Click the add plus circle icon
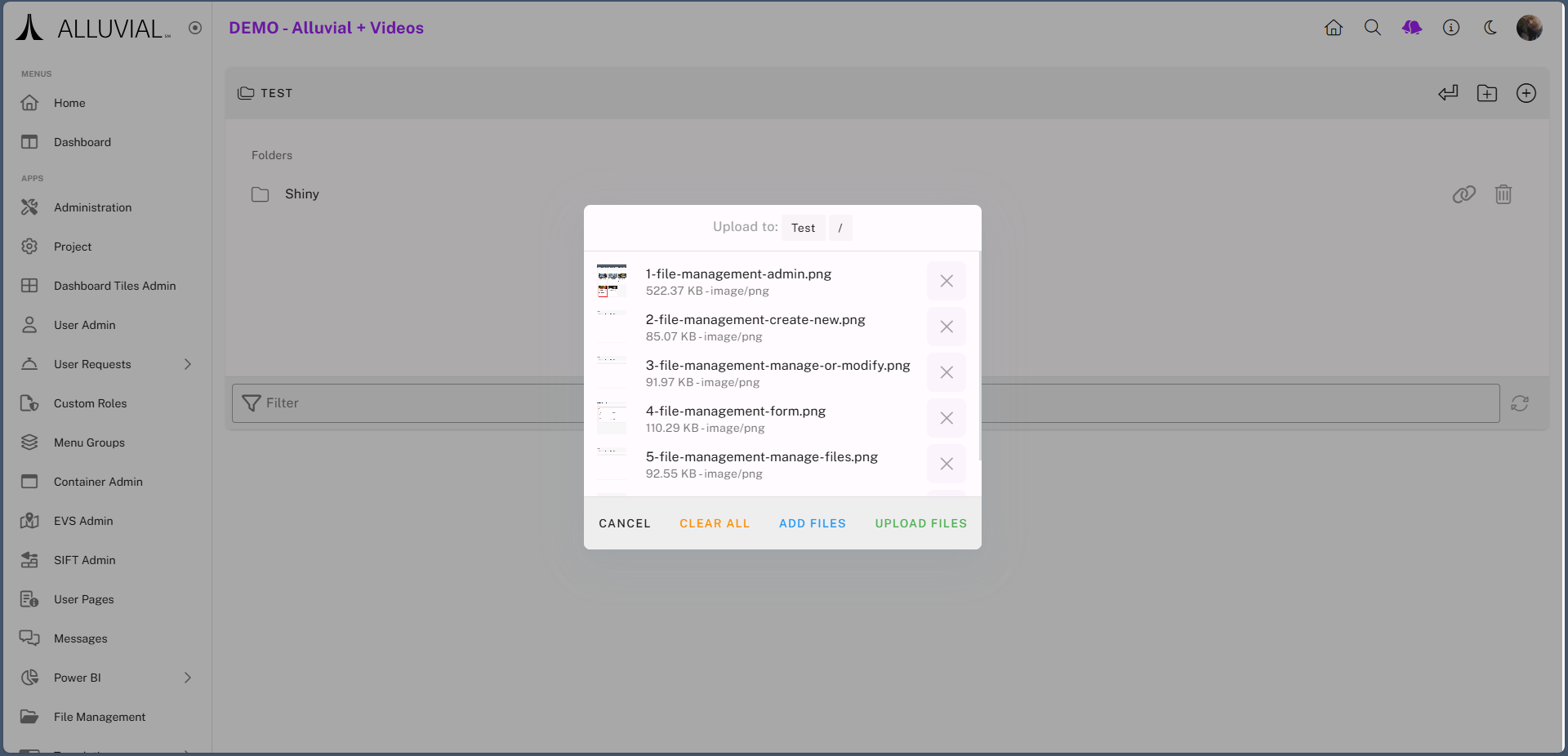Viewport: 1568px width, 756px height. (x=1526, y=93)
